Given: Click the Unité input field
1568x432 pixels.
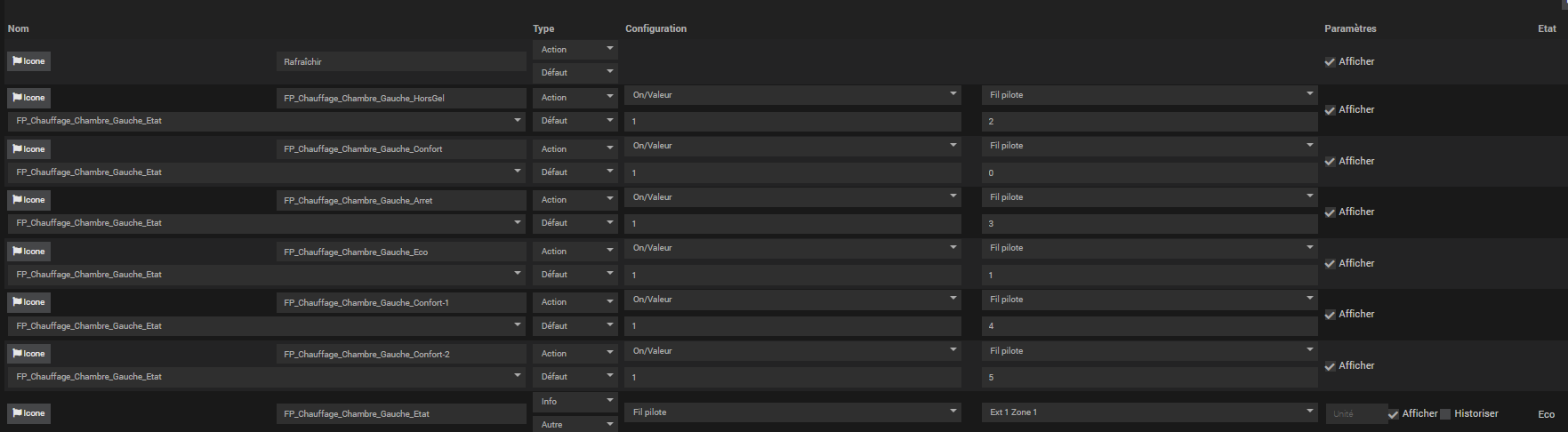Looking at the screenshot, I should (1355, 414).
